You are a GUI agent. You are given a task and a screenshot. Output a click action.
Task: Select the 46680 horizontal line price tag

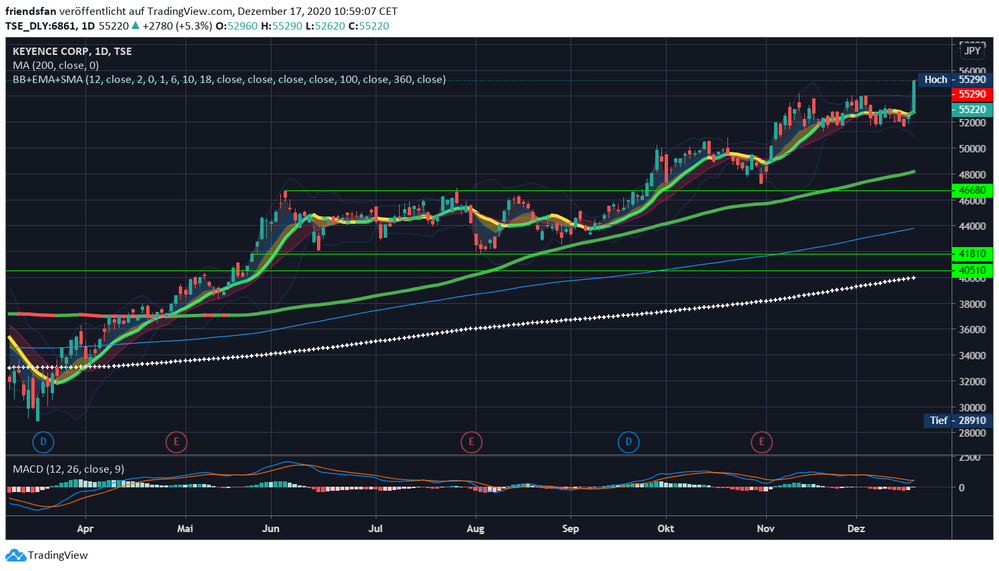[x=971, y=189]
